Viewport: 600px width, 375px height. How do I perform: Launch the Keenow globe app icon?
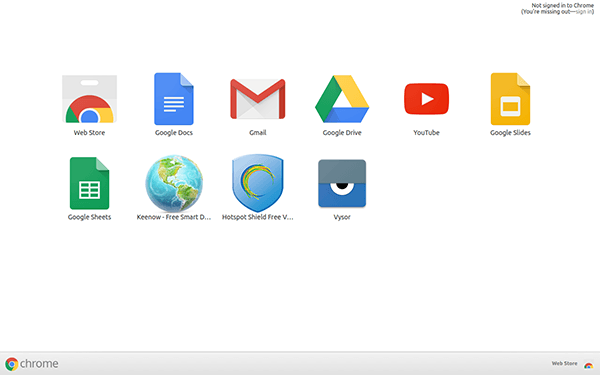pos(174,183)
